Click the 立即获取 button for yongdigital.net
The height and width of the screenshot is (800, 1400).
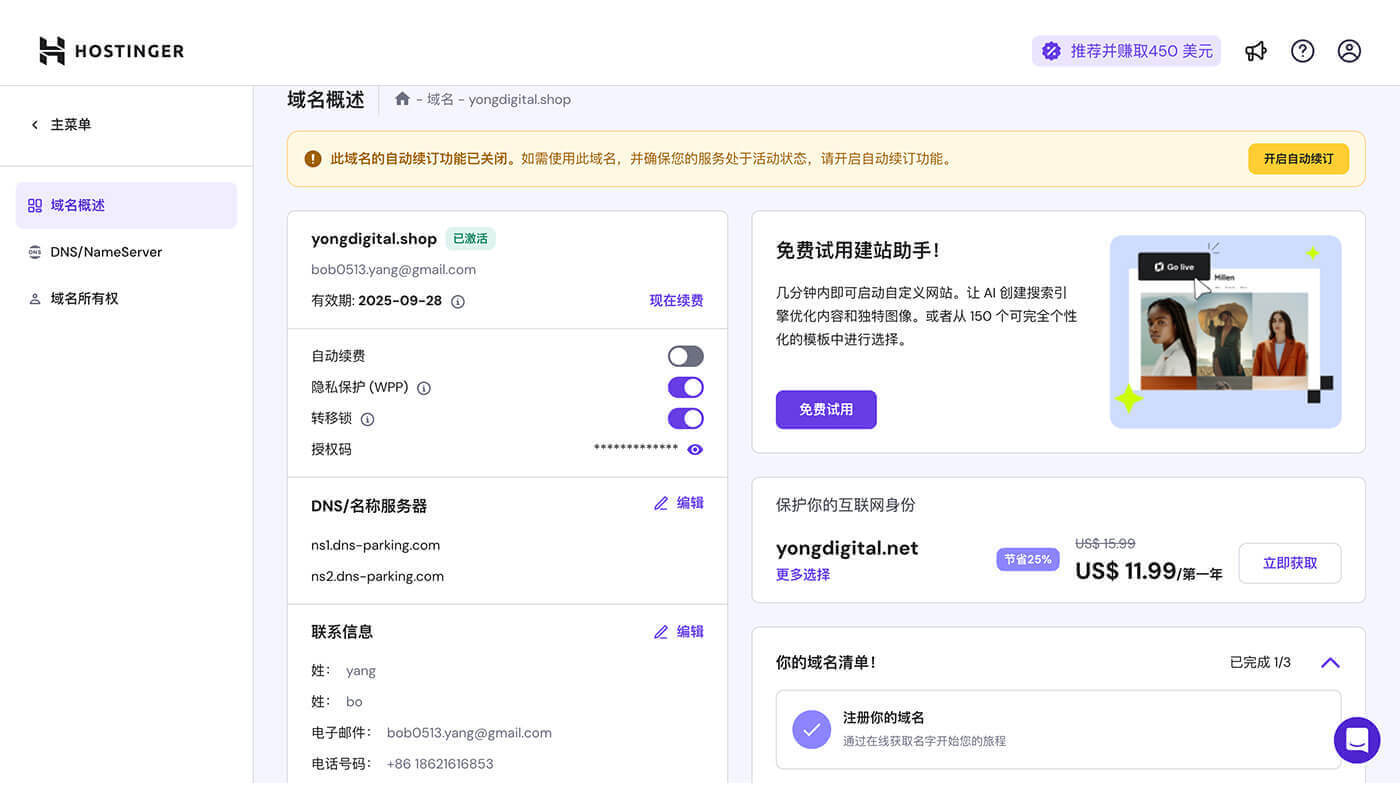coord(1290,563)
